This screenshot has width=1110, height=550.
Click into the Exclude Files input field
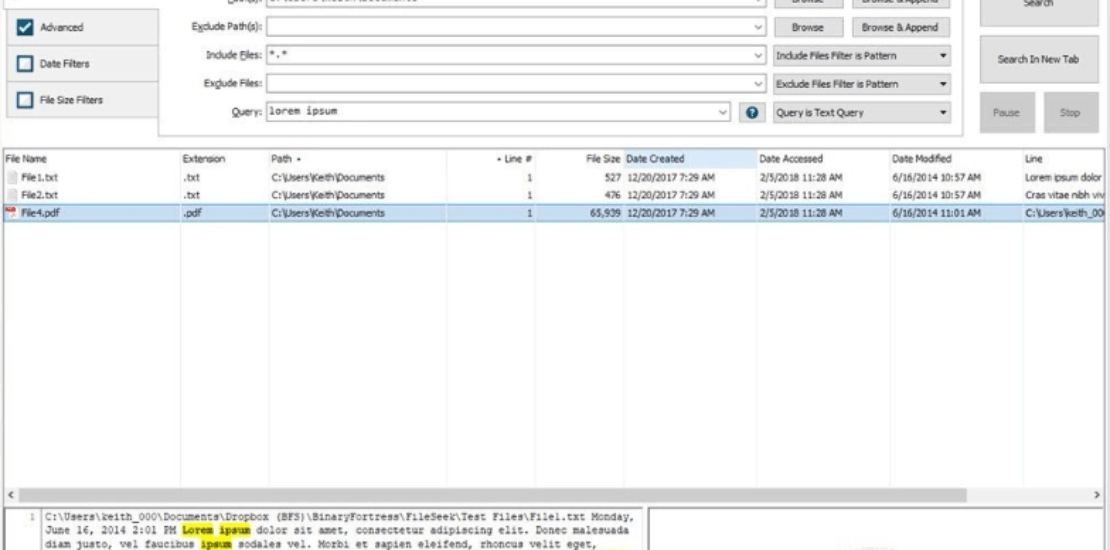point(509,84)
